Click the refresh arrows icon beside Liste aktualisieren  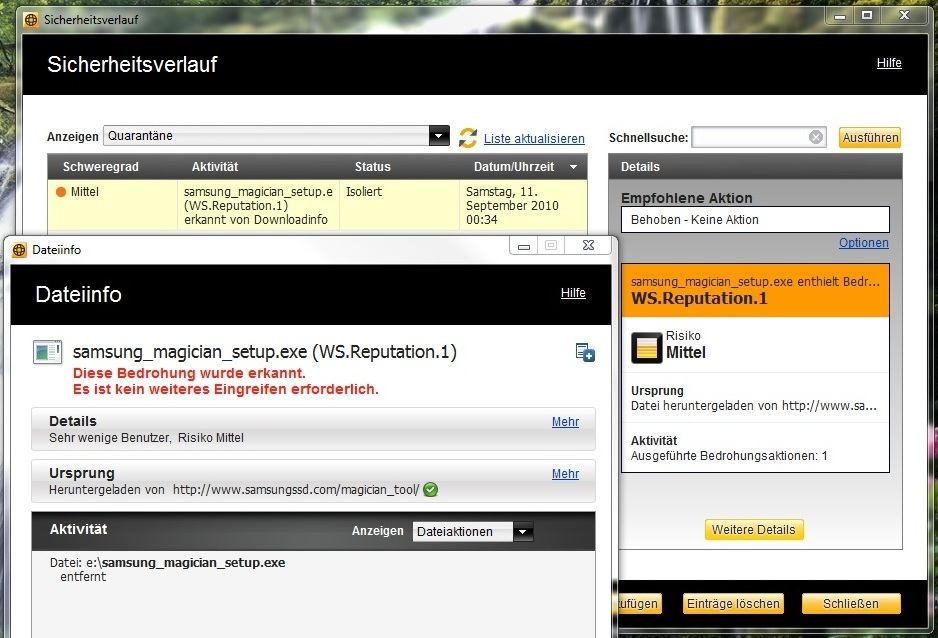(x=468, y=138)
